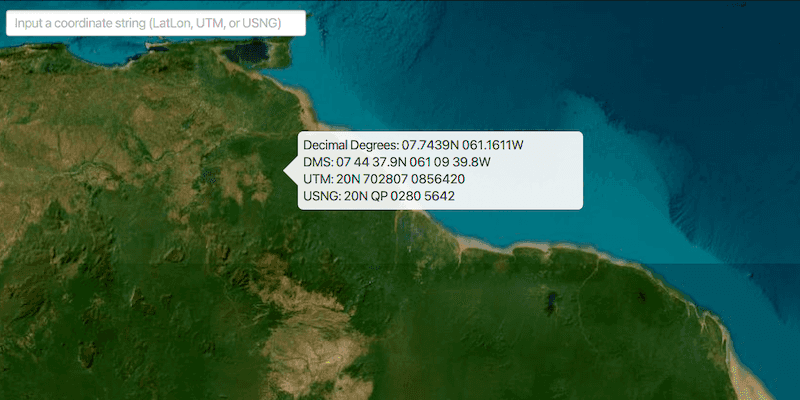The height and width of the screenshot is (400, 800).
Task: Select the USNG coordinate line
Action: point(379,196)
